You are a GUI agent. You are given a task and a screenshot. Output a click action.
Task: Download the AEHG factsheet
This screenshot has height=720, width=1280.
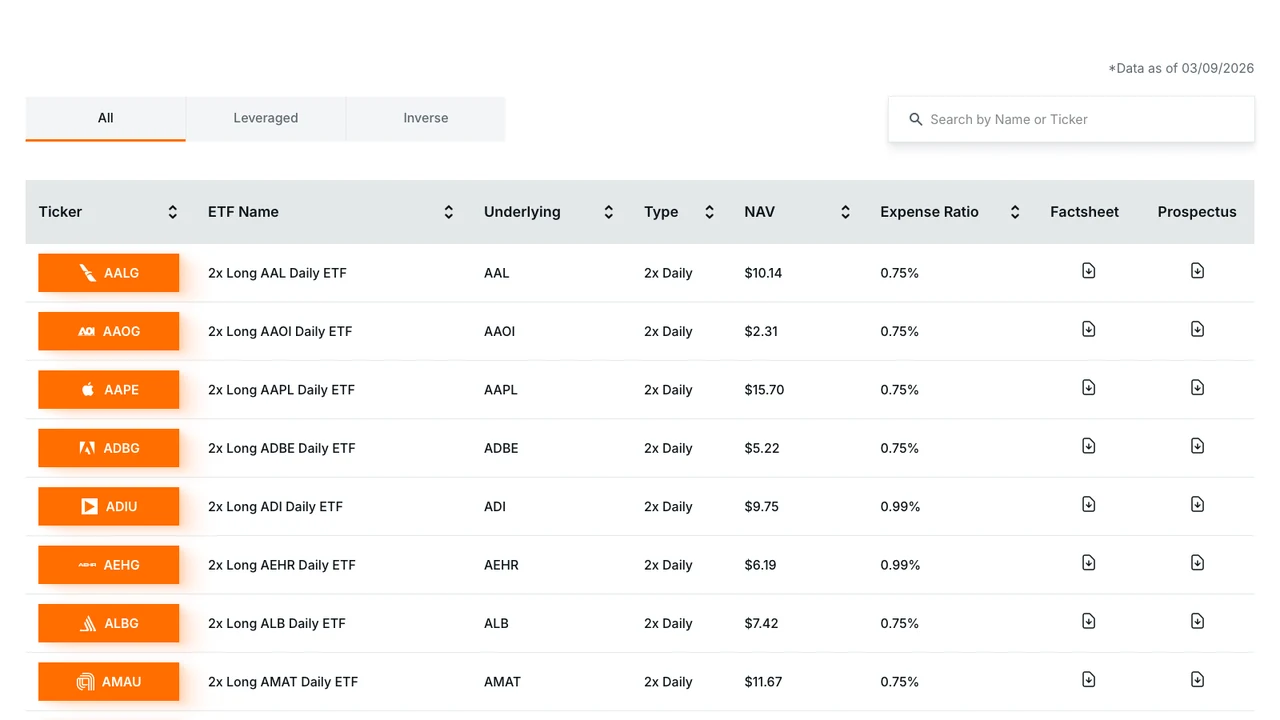(x=1088, y=563)
